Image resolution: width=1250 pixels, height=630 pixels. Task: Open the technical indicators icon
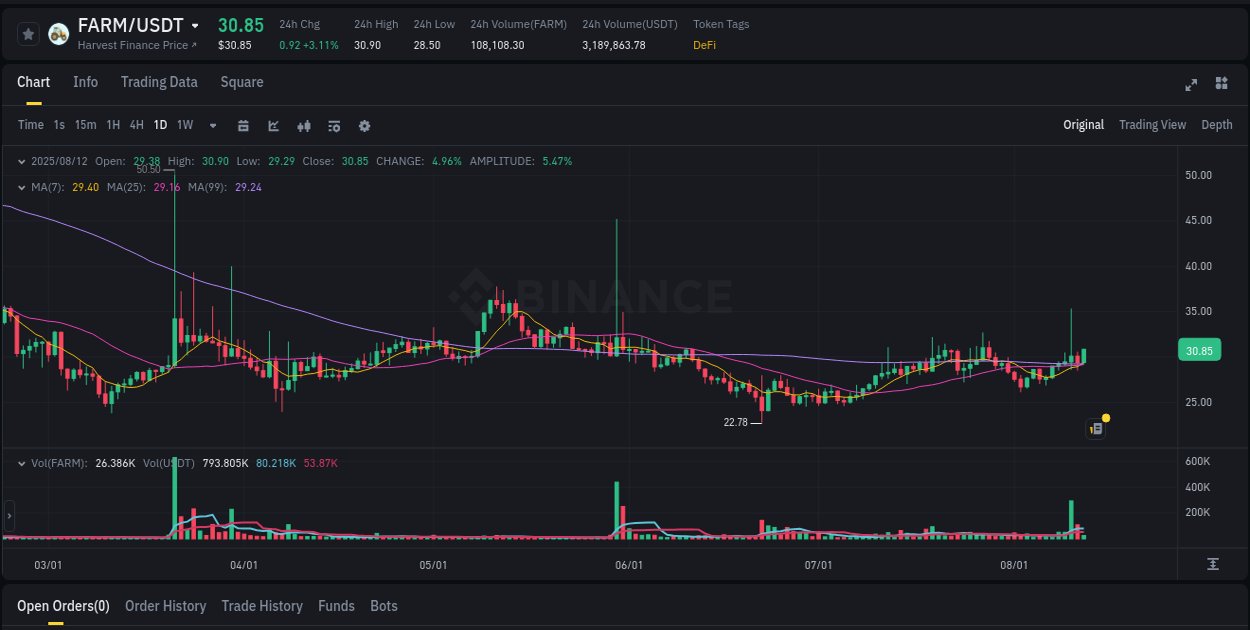coord(334,126)
